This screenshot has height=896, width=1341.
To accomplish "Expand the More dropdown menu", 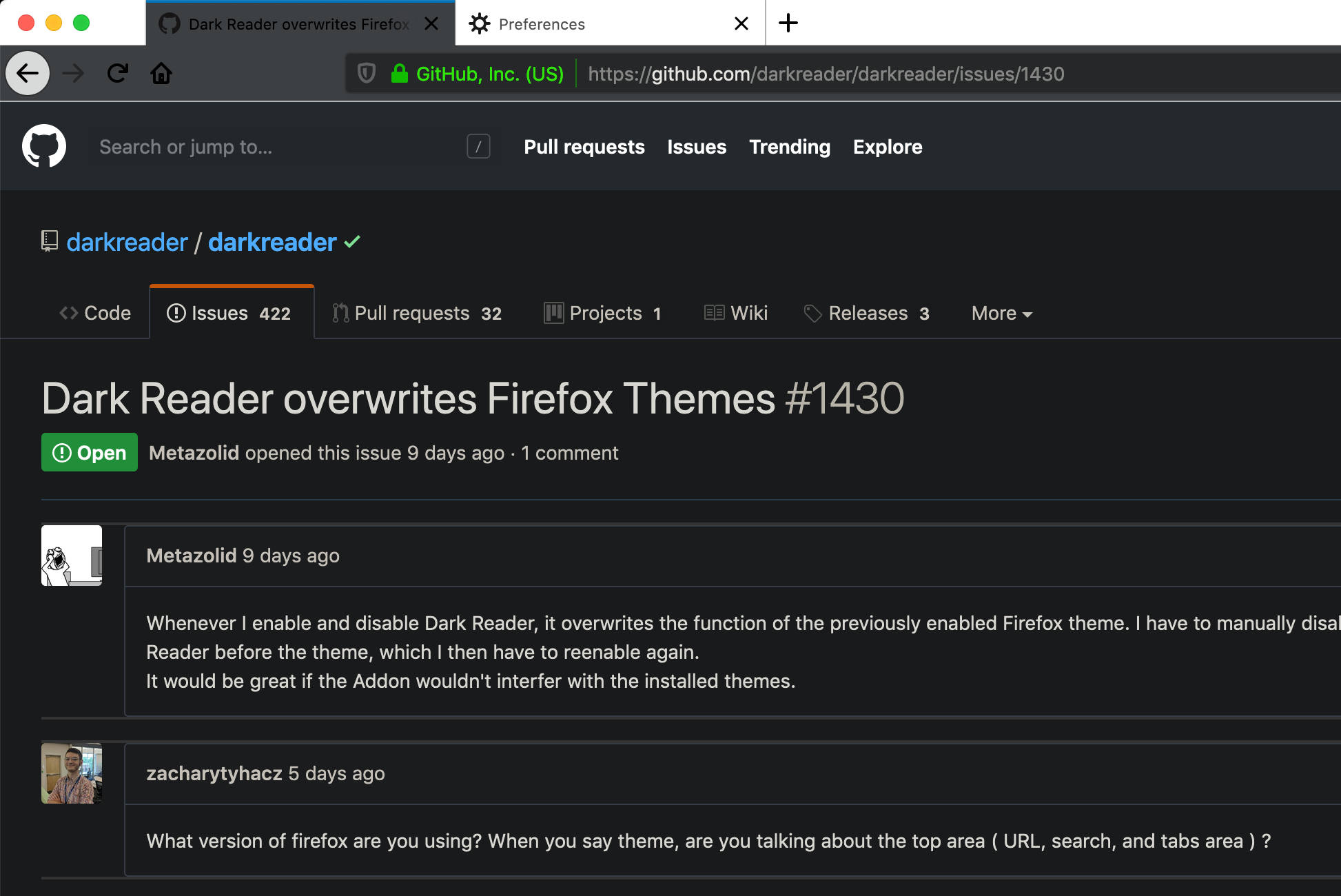I will tap(1001, 314).
